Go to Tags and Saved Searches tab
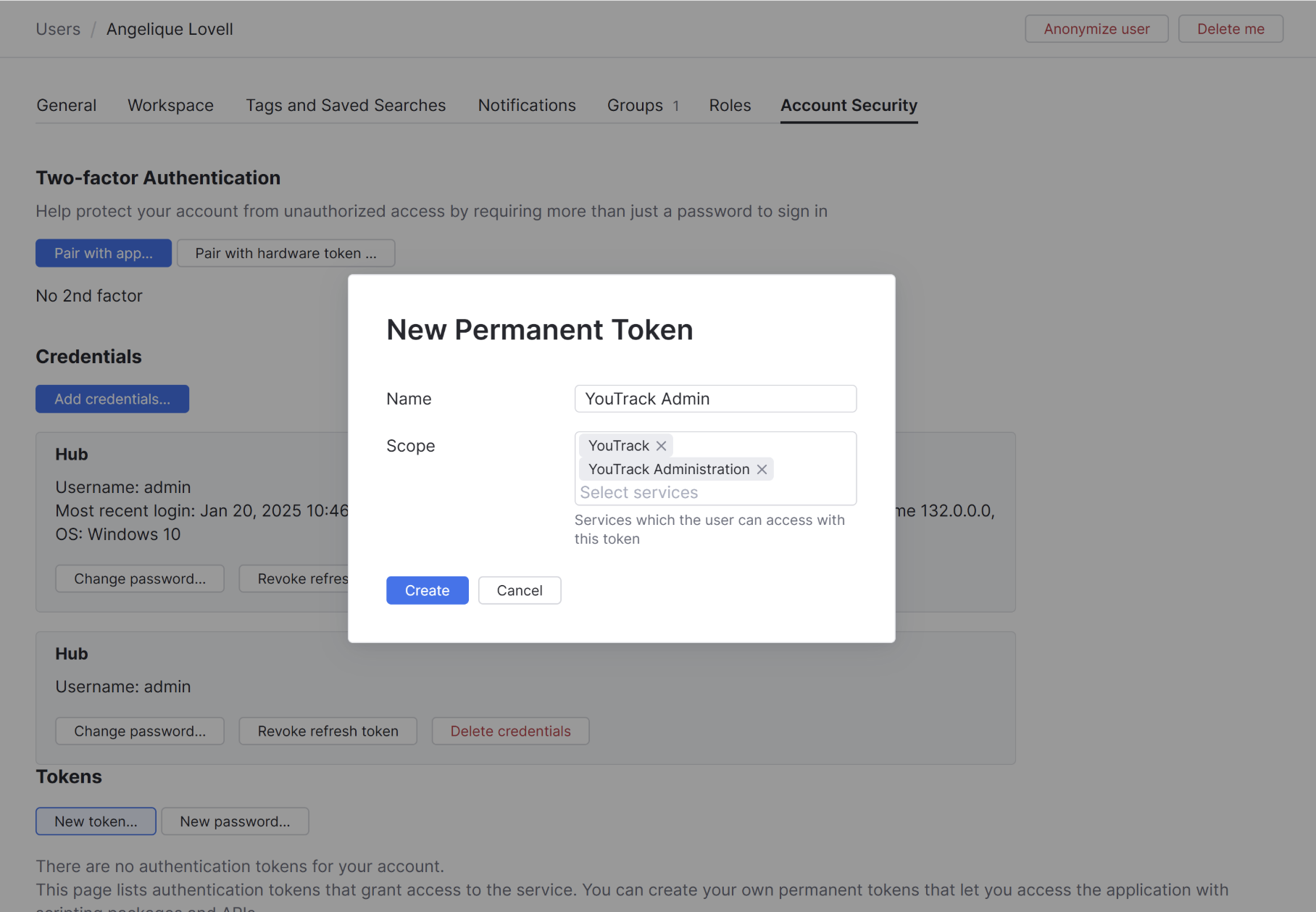1316x912 pixels. 346,106
